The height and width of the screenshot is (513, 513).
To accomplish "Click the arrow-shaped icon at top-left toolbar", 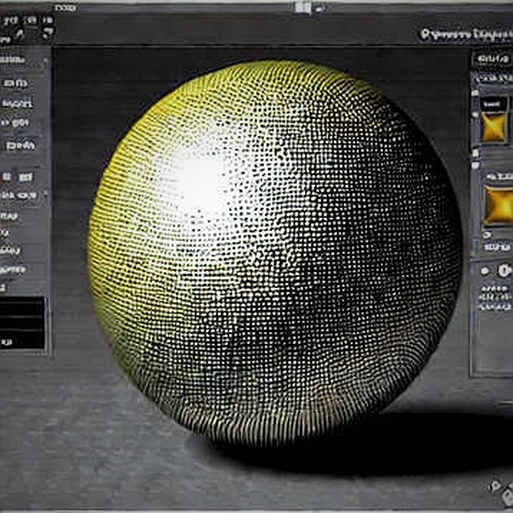I will 48,33.
